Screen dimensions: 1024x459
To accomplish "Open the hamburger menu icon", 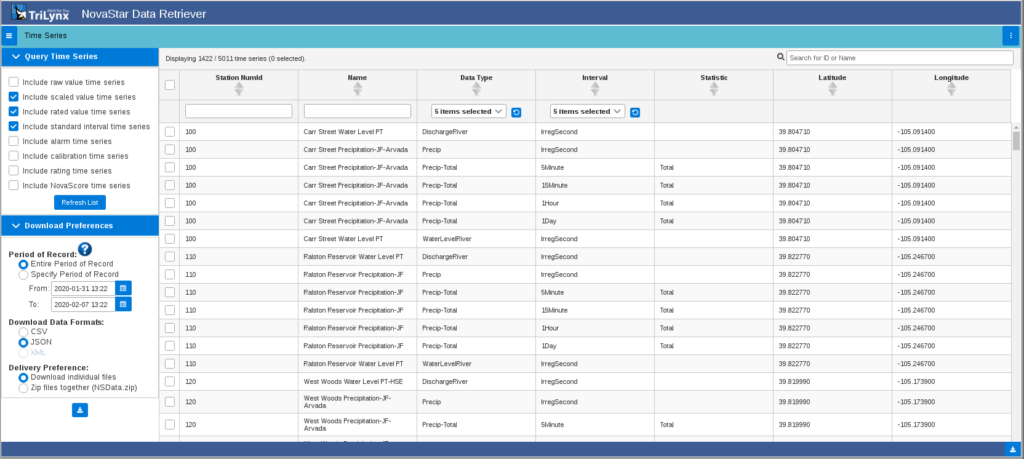I will (x=8, y=36).
